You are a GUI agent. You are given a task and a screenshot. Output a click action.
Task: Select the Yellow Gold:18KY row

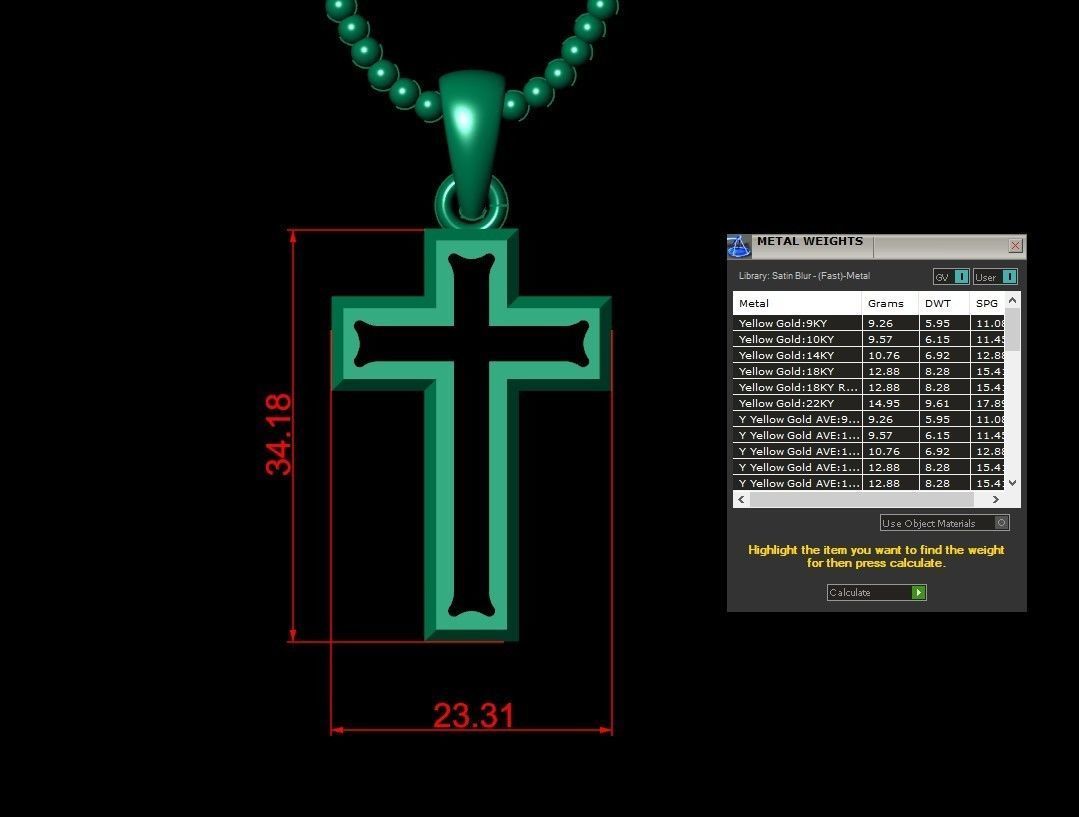(868, 371)
